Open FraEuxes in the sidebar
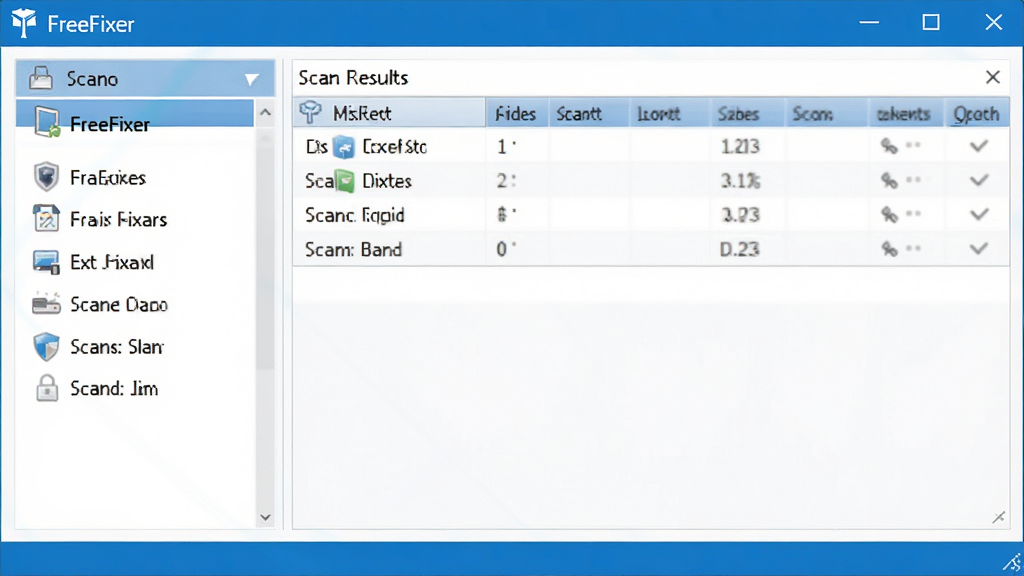 (108, 178)
